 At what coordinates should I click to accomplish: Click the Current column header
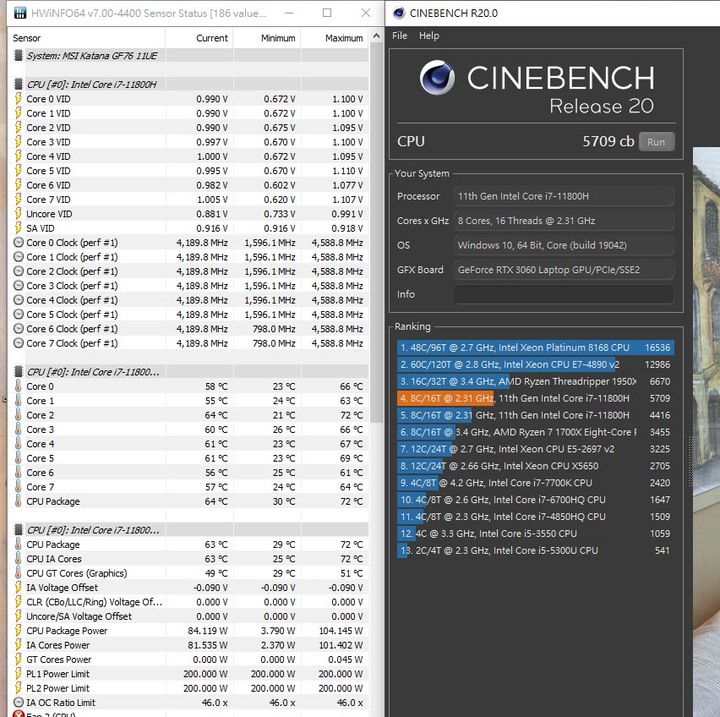[x=212, y=38]
